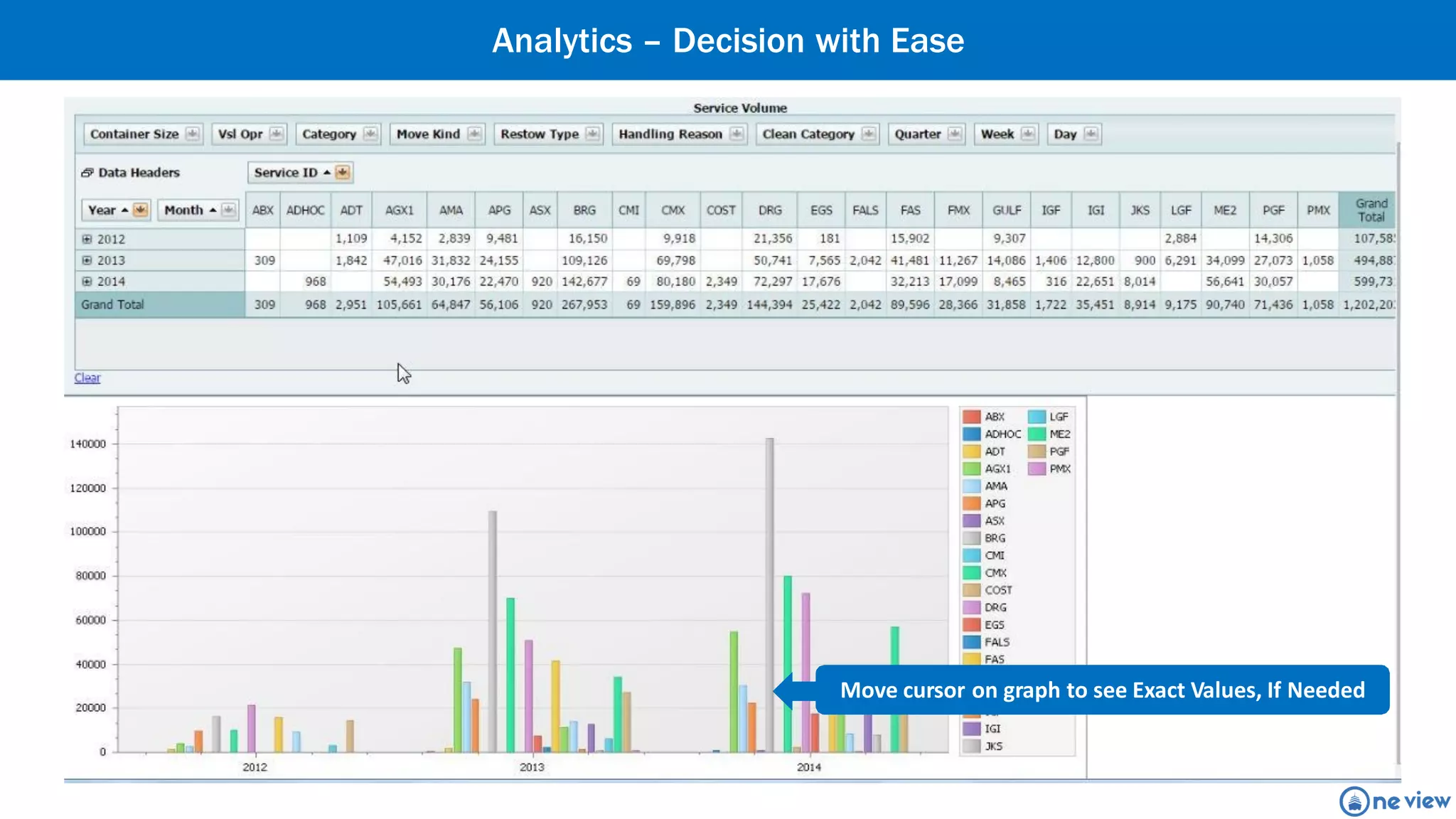Open Category field filter icon
This screenshot has height=819, width=1456.
point(370,134)
